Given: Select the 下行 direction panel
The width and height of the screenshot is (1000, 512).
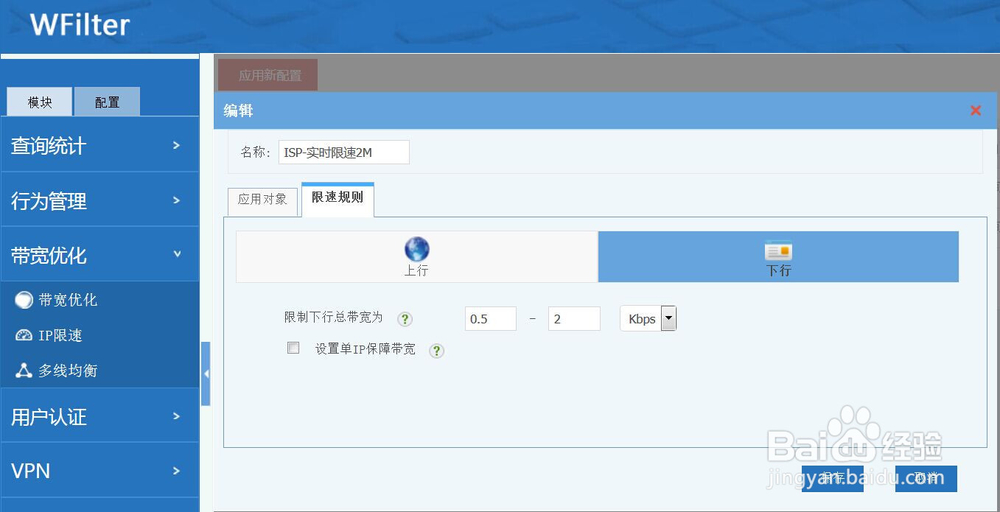Looking at the screenshot, I should pos(778,257).
